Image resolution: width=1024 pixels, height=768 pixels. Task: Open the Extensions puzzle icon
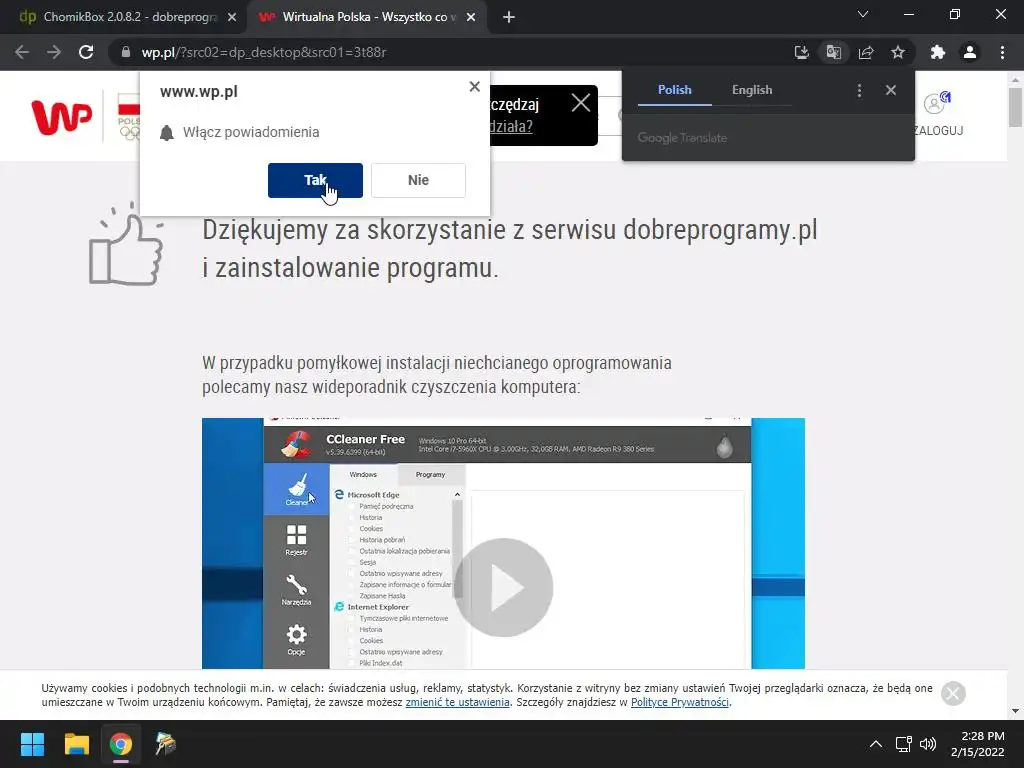(x=938, y=52)
